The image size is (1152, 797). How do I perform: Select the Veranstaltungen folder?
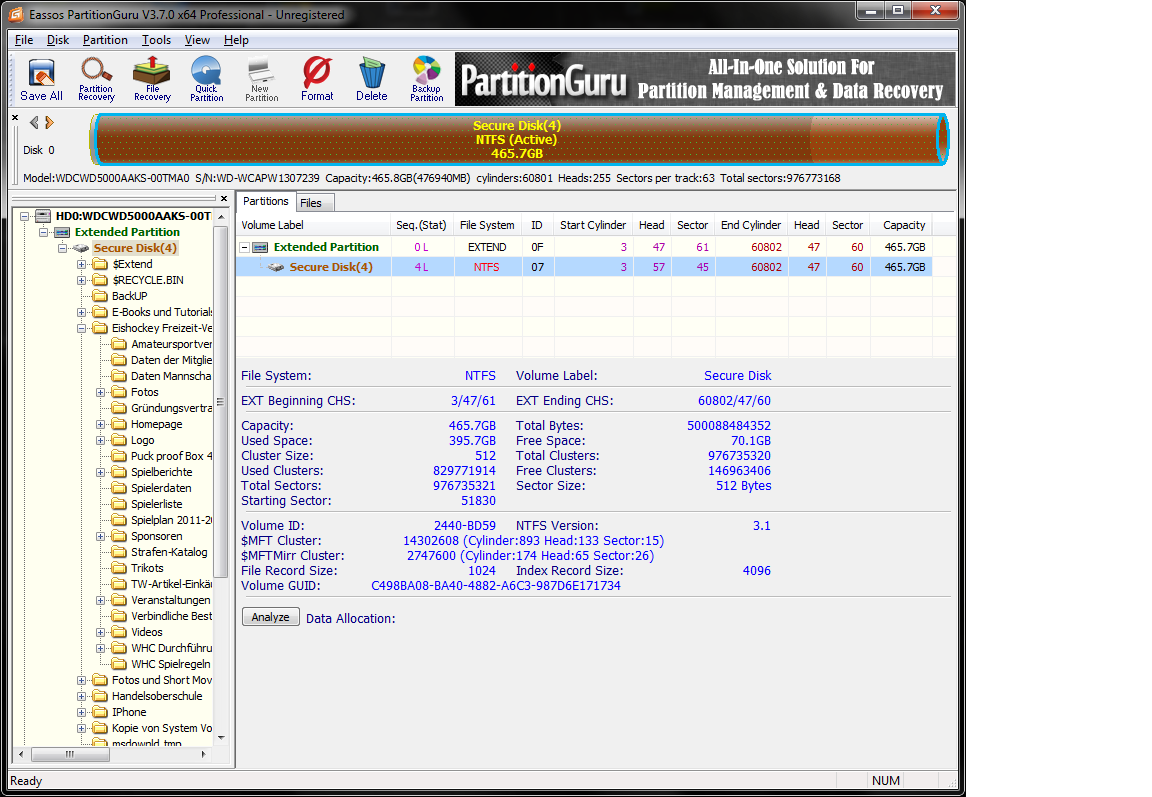(170, 600)
